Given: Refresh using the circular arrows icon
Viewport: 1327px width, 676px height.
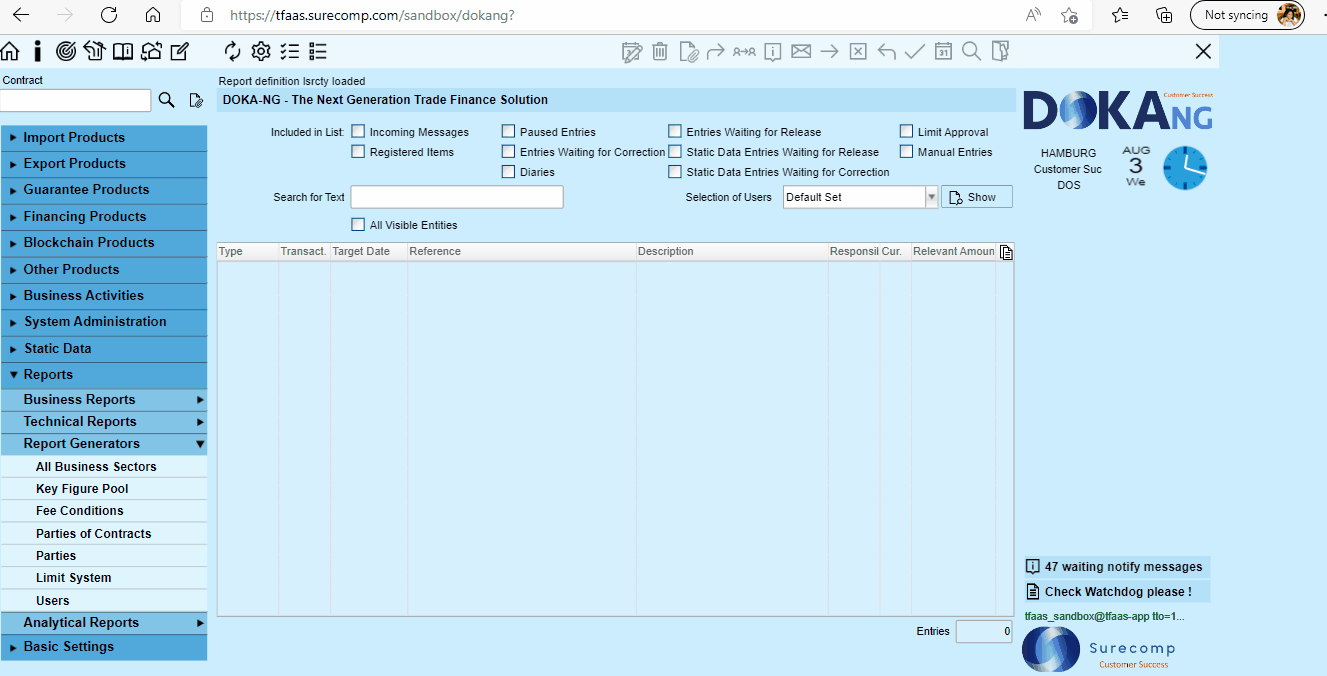Looking at the screenshot, I should (233, 51).
